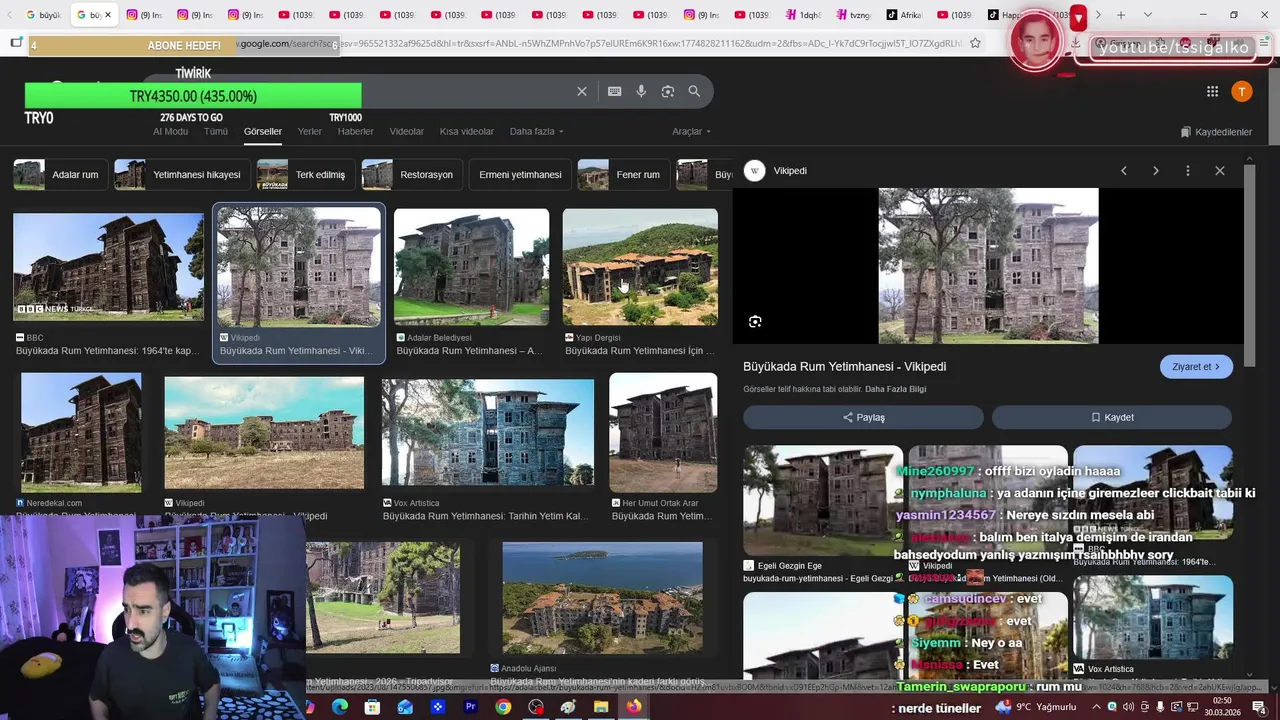Filter by Restorasyon chip
Screen dimensions: 1280x720
tap(412, 174)
